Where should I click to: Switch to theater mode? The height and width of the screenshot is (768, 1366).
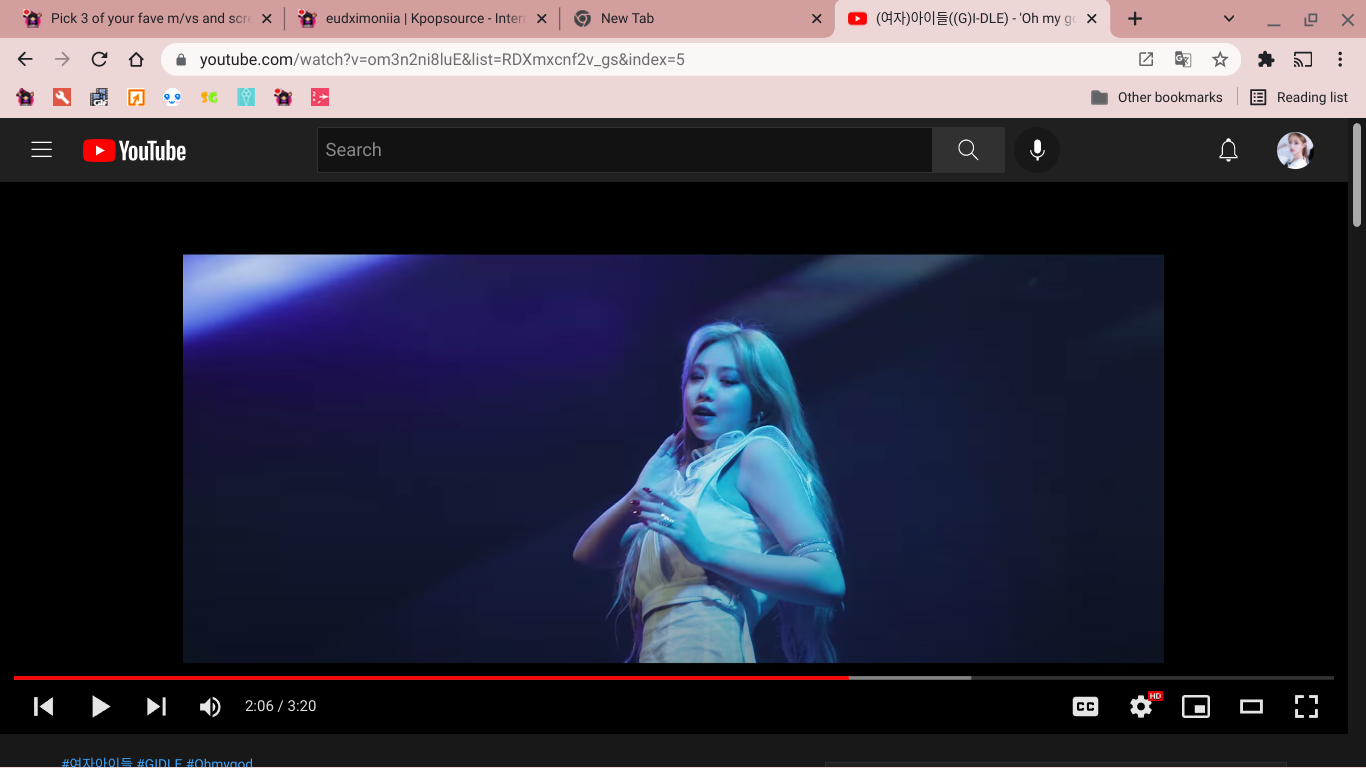[1251, 706]
